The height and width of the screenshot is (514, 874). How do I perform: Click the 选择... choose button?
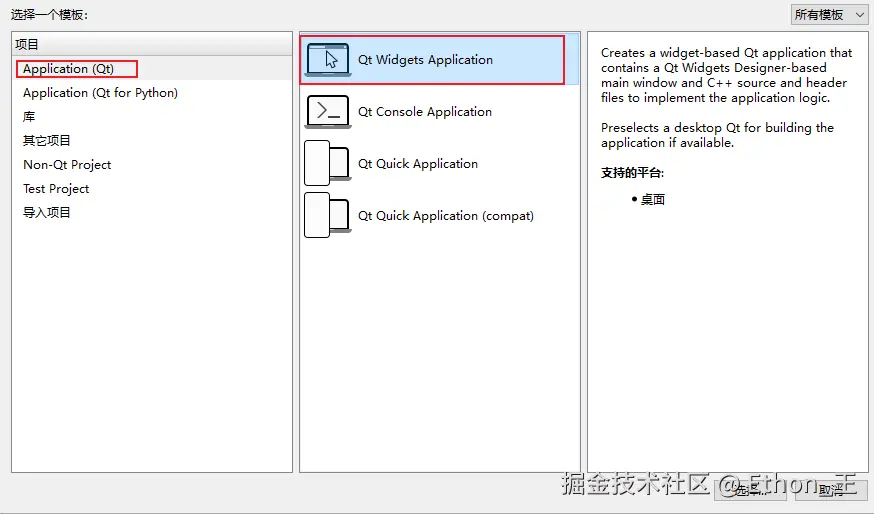pos(750,489)
